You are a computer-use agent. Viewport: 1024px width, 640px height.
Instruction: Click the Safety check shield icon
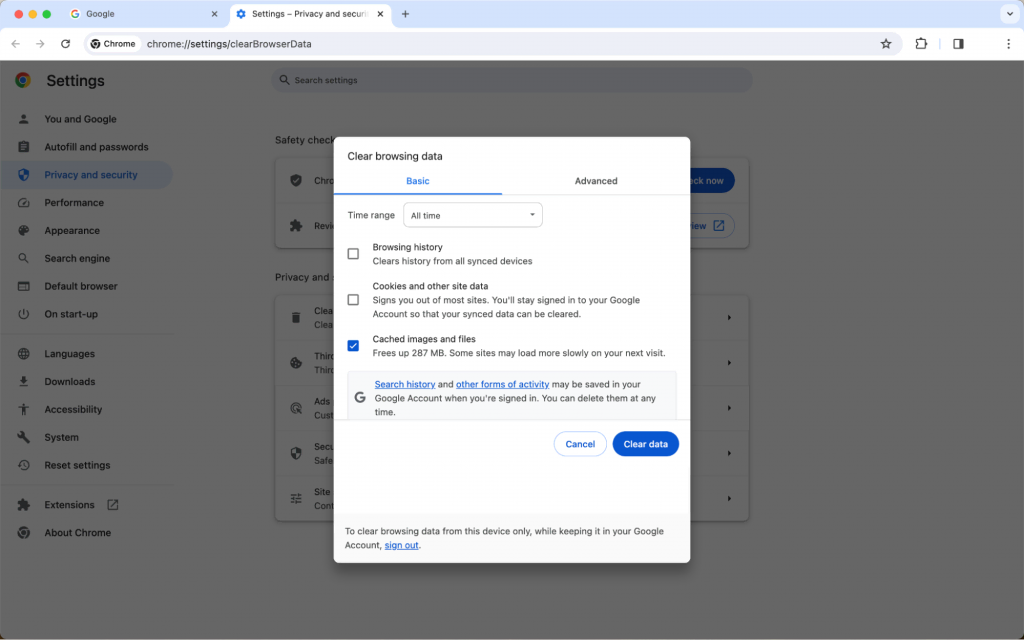pyautogui.click(x=296, y=180)
